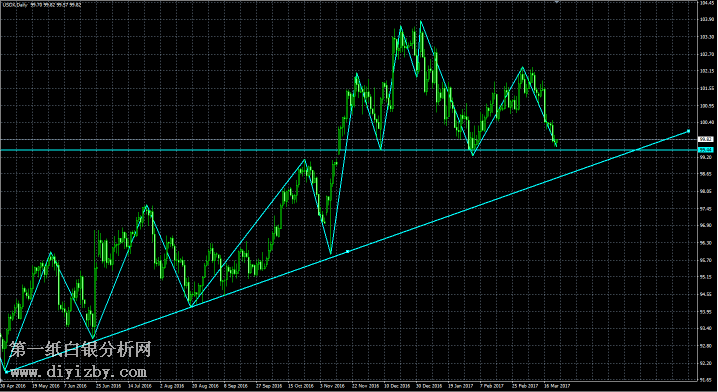The height and width of the screenshot is (392, 718).
Task: Click the 15 Oct 2016 date label
Action: (x=301, y=386)
